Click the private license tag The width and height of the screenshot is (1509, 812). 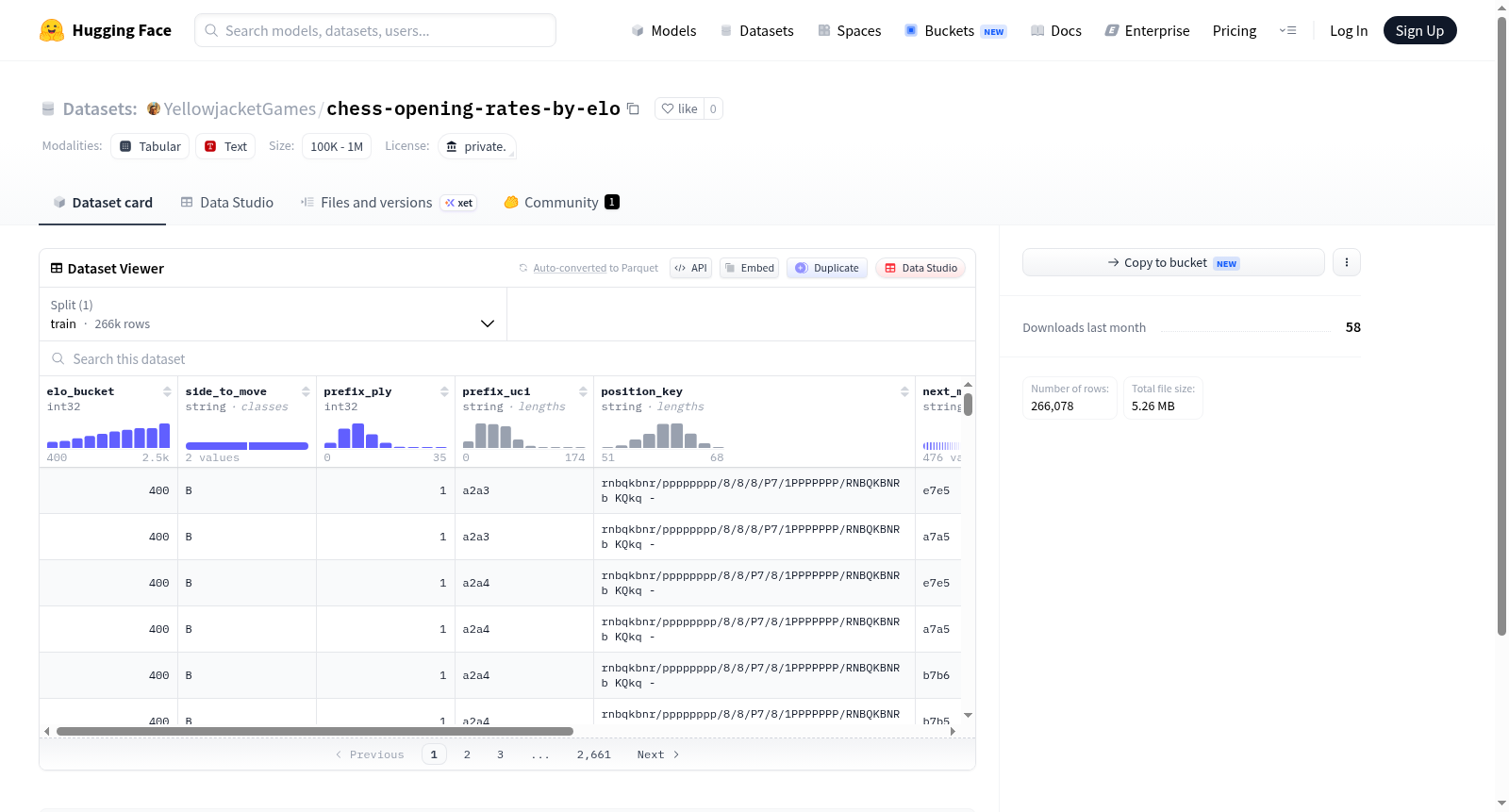point(476,146)
